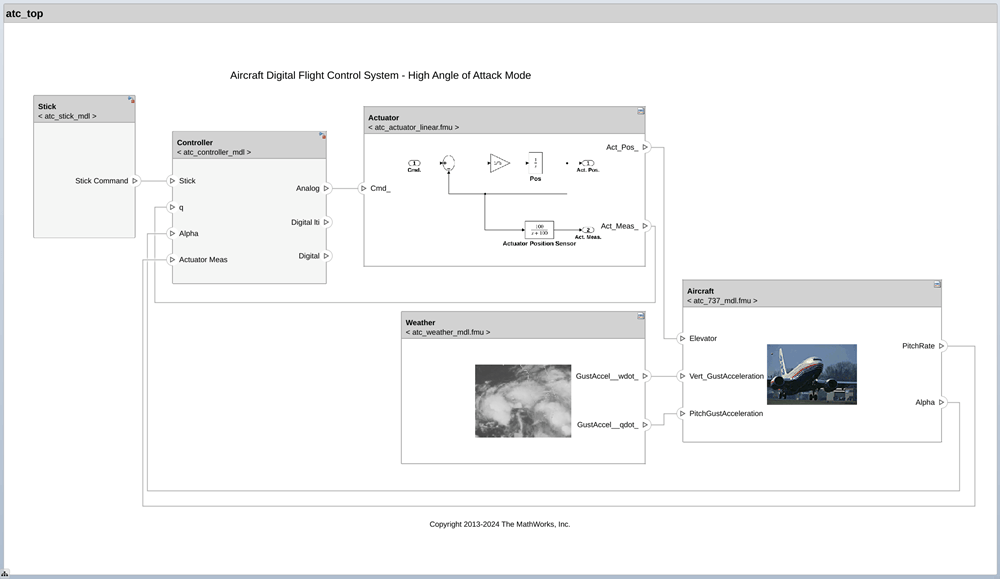Click the Copyright 2013-2024 MathWorks text

point(499,524)
